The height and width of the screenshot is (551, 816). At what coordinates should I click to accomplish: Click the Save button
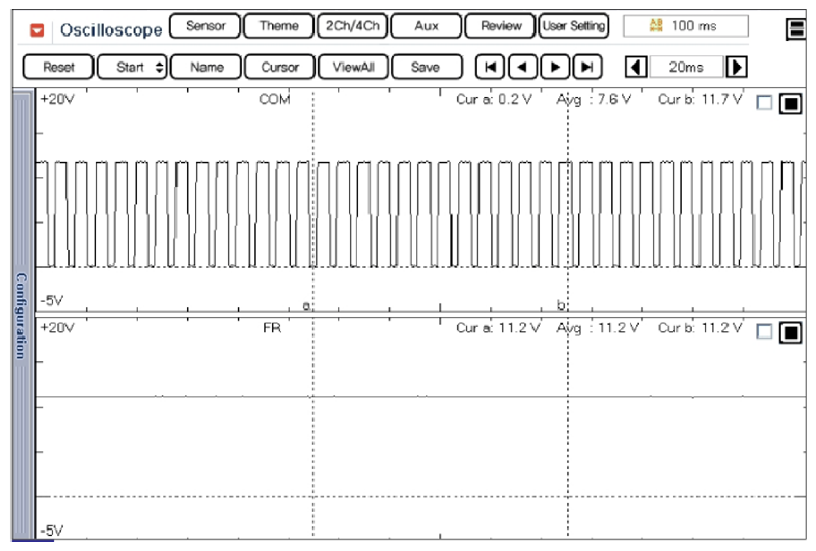[x=425, y=68]
